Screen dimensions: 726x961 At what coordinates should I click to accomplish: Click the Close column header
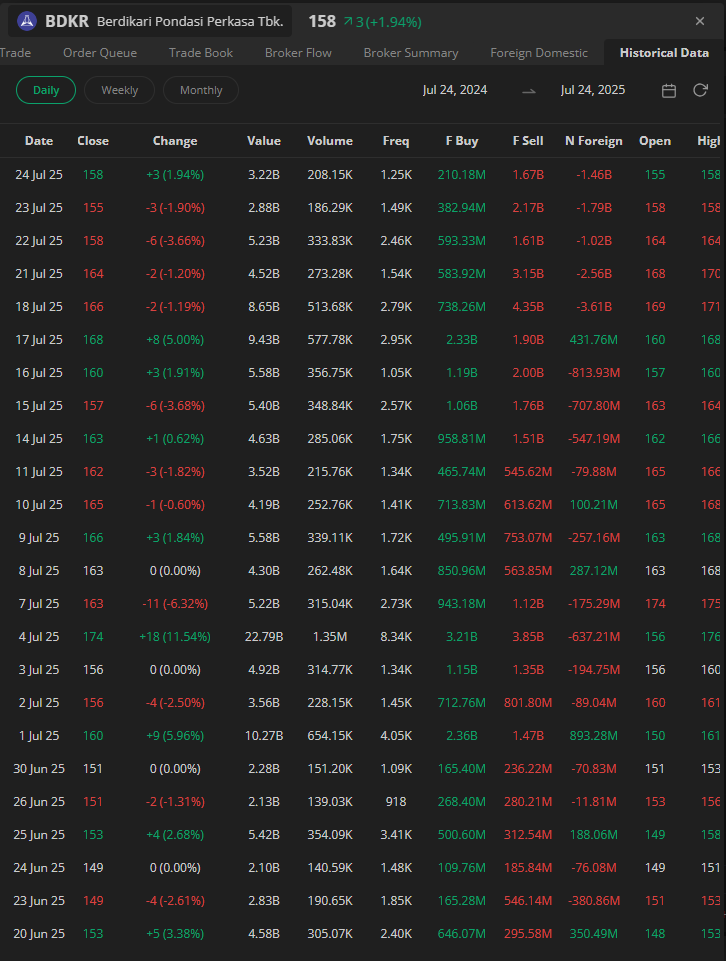click(x=93, y=141)
